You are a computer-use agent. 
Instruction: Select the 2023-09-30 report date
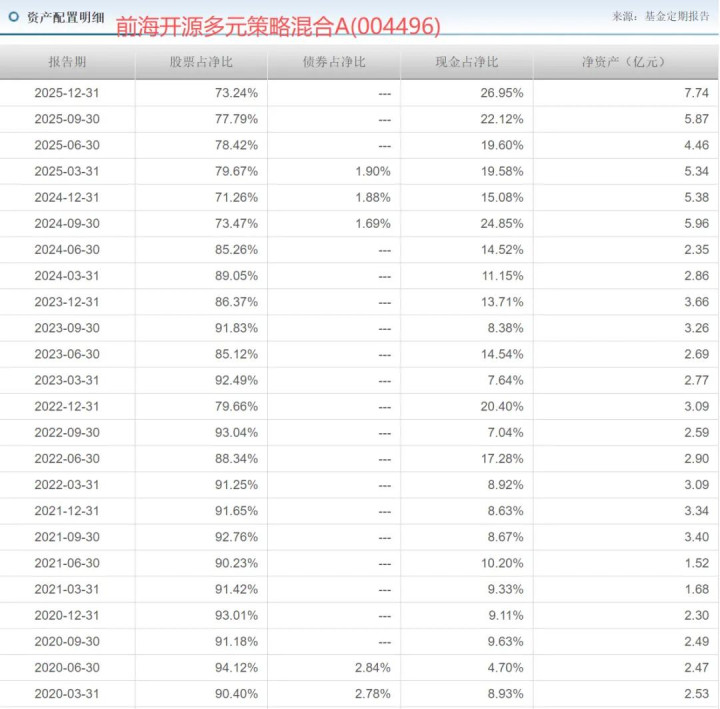point(67,328)
